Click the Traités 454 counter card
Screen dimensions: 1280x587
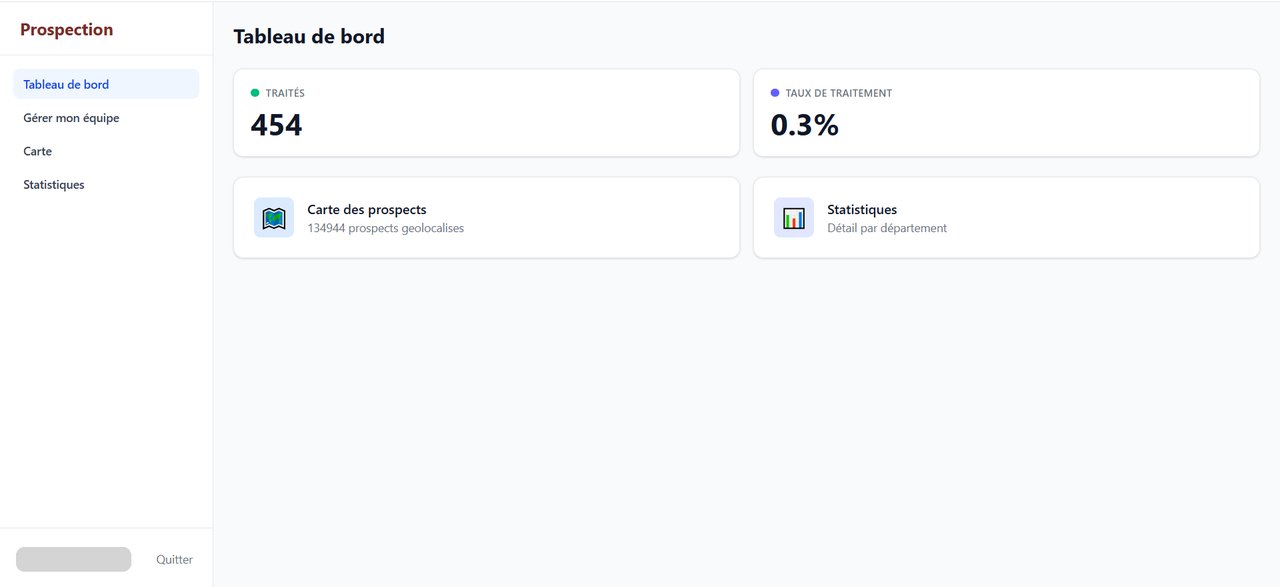click(x=486, y=113)
